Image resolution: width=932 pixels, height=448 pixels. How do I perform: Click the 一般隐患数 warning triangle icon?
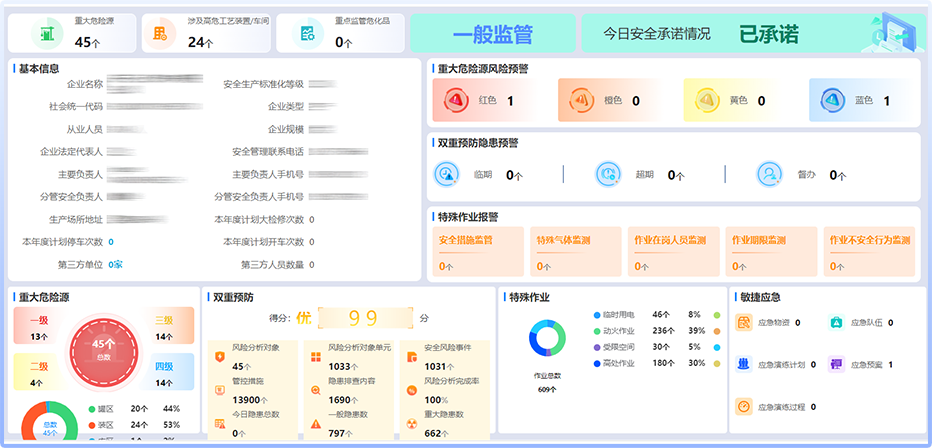click(316, 424)
